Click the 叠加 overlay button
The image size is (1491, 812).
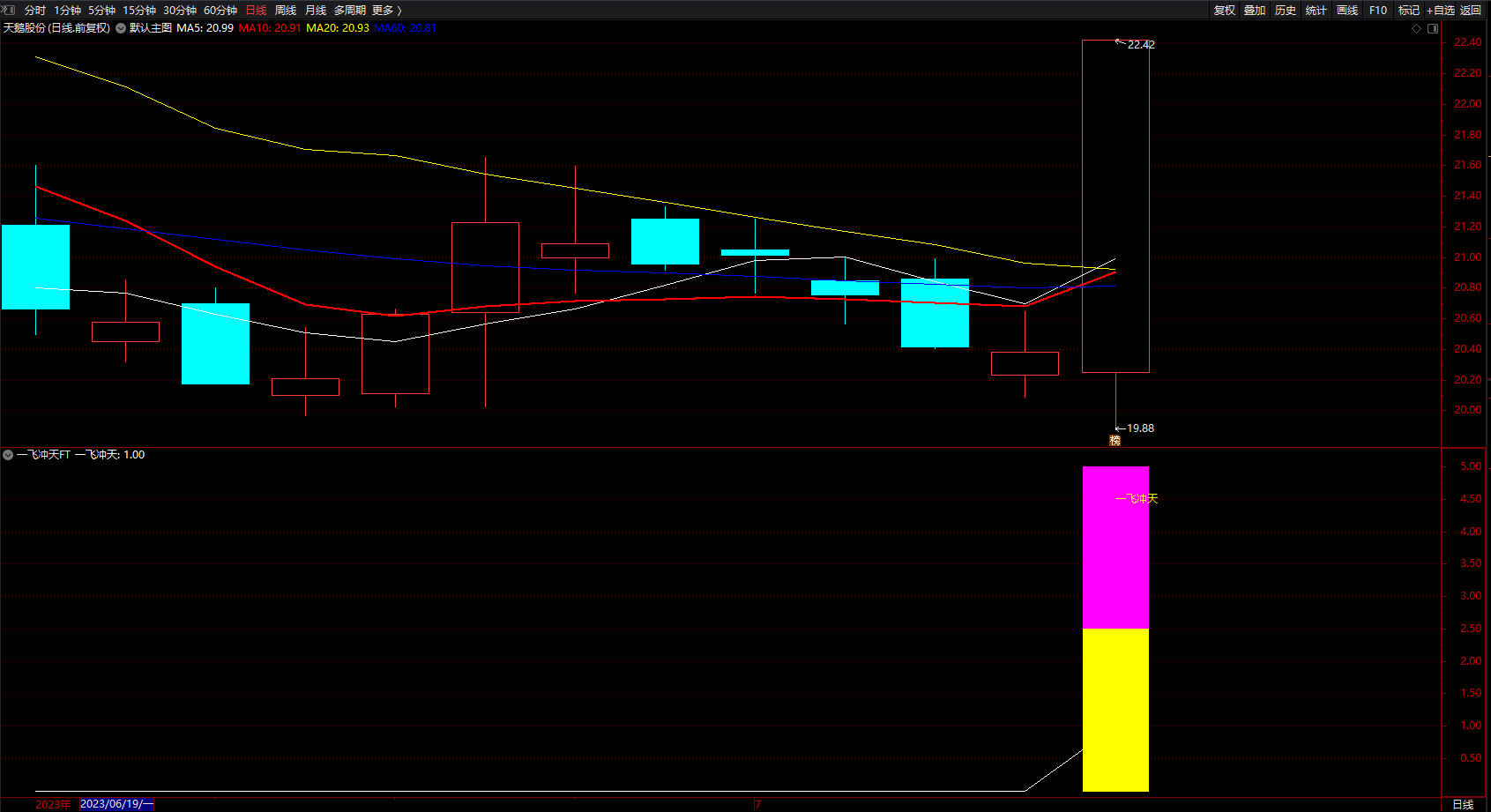pyautogui.click(x=1255, y=11)
